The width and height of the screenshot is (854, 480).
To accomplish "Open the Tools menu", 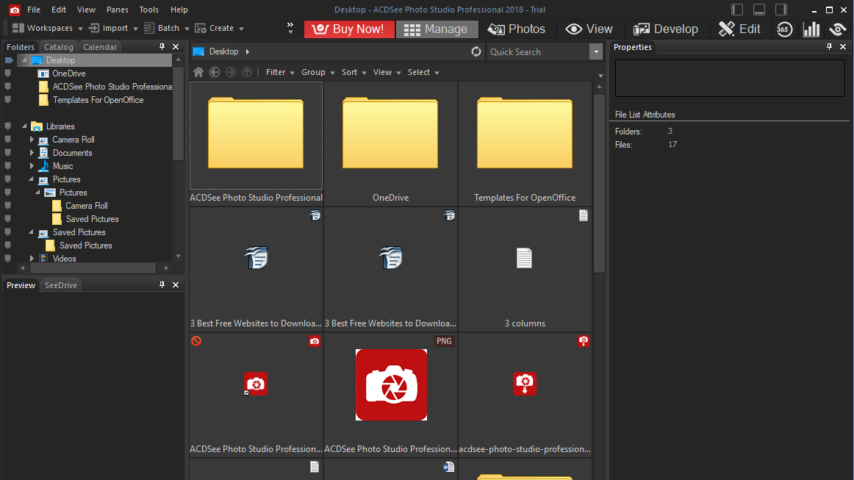I will pos(149,10).
